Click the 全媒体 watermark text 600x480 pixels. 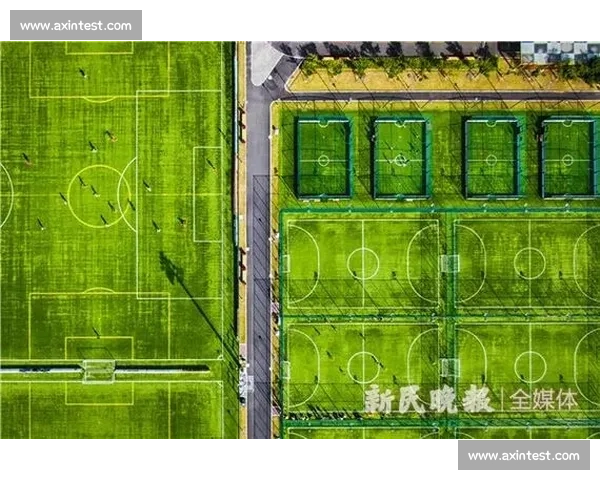point(545,399)
